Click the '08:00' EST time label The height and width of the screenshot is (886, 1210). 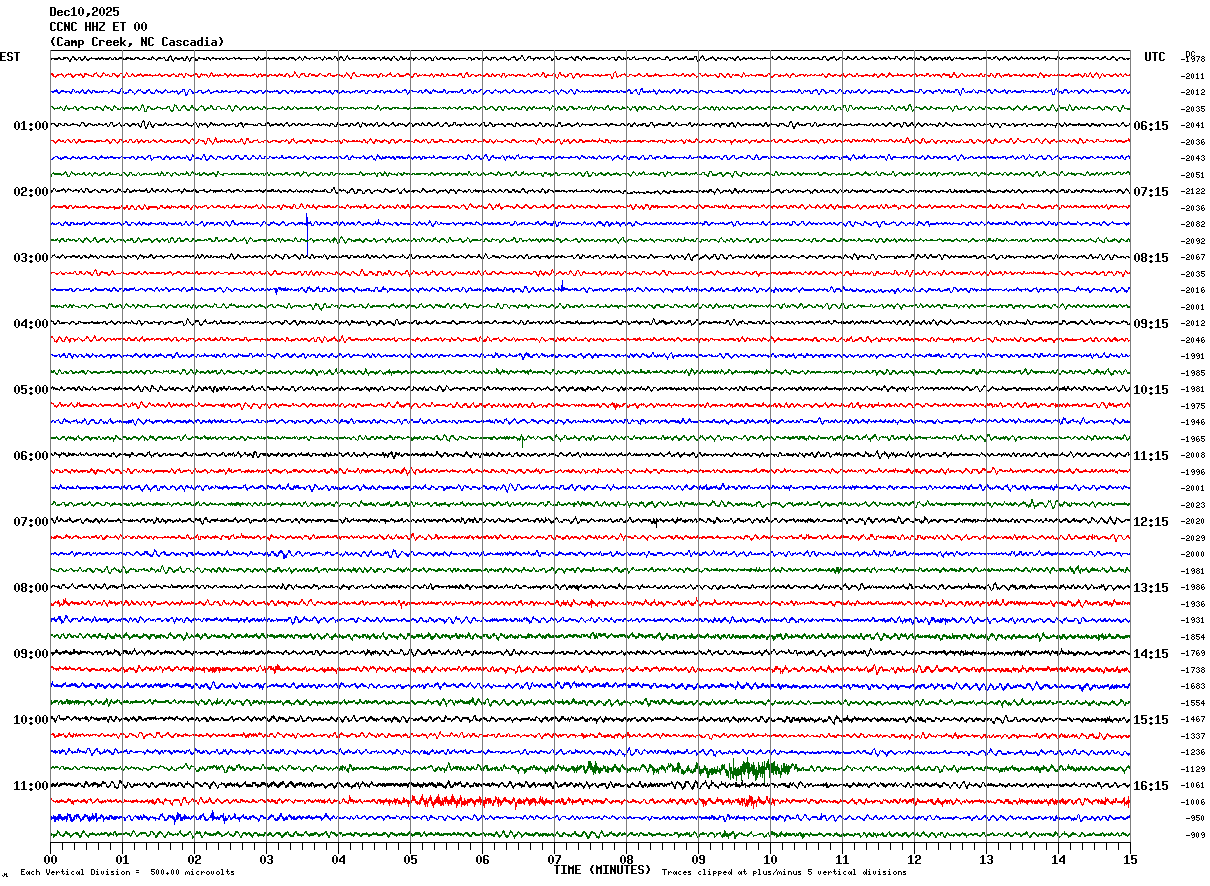31,588
